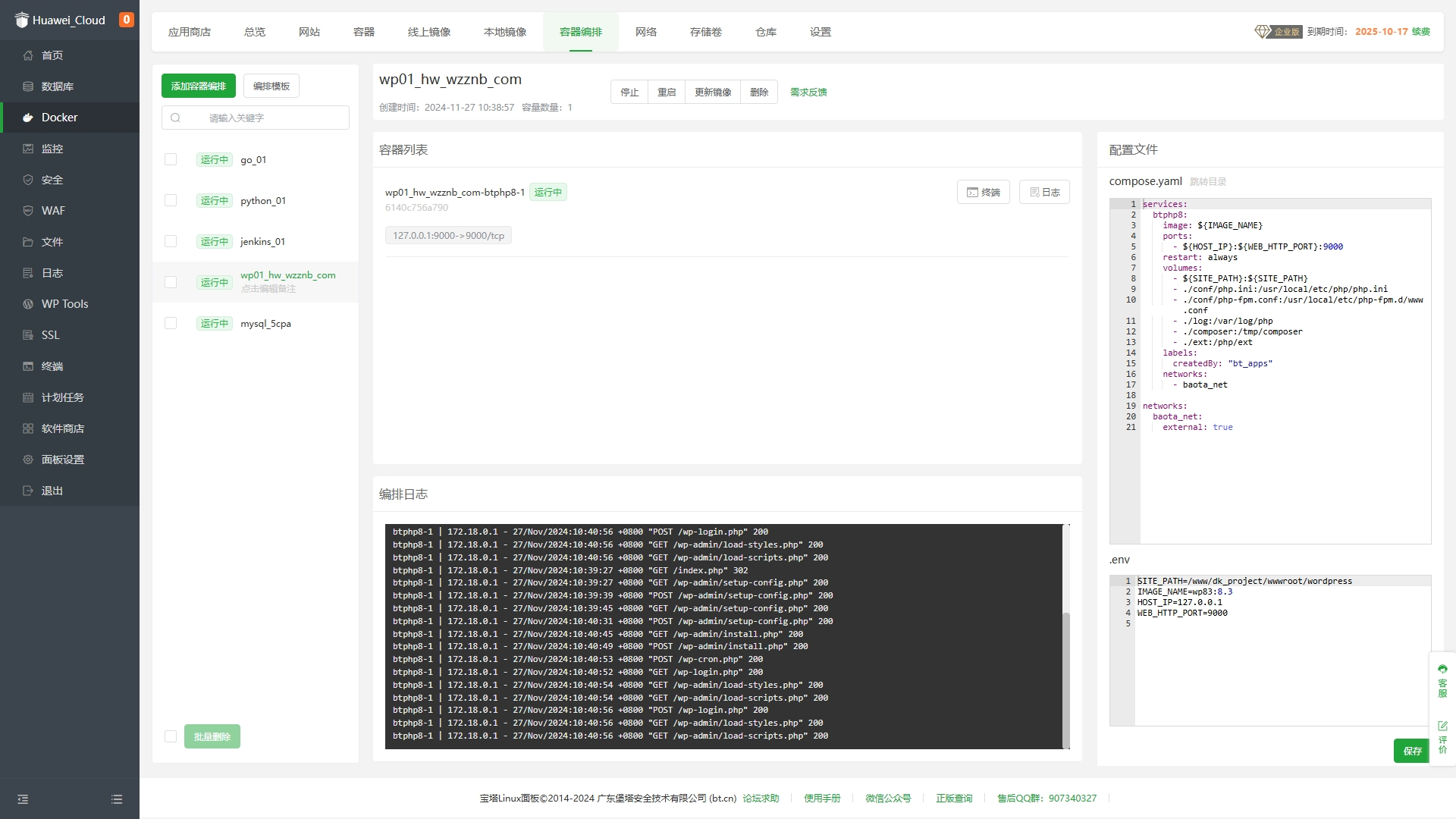Check the mysql_5cpa checkbox
Viewport: 1456px width, 819px height.
tap(171, 323)
